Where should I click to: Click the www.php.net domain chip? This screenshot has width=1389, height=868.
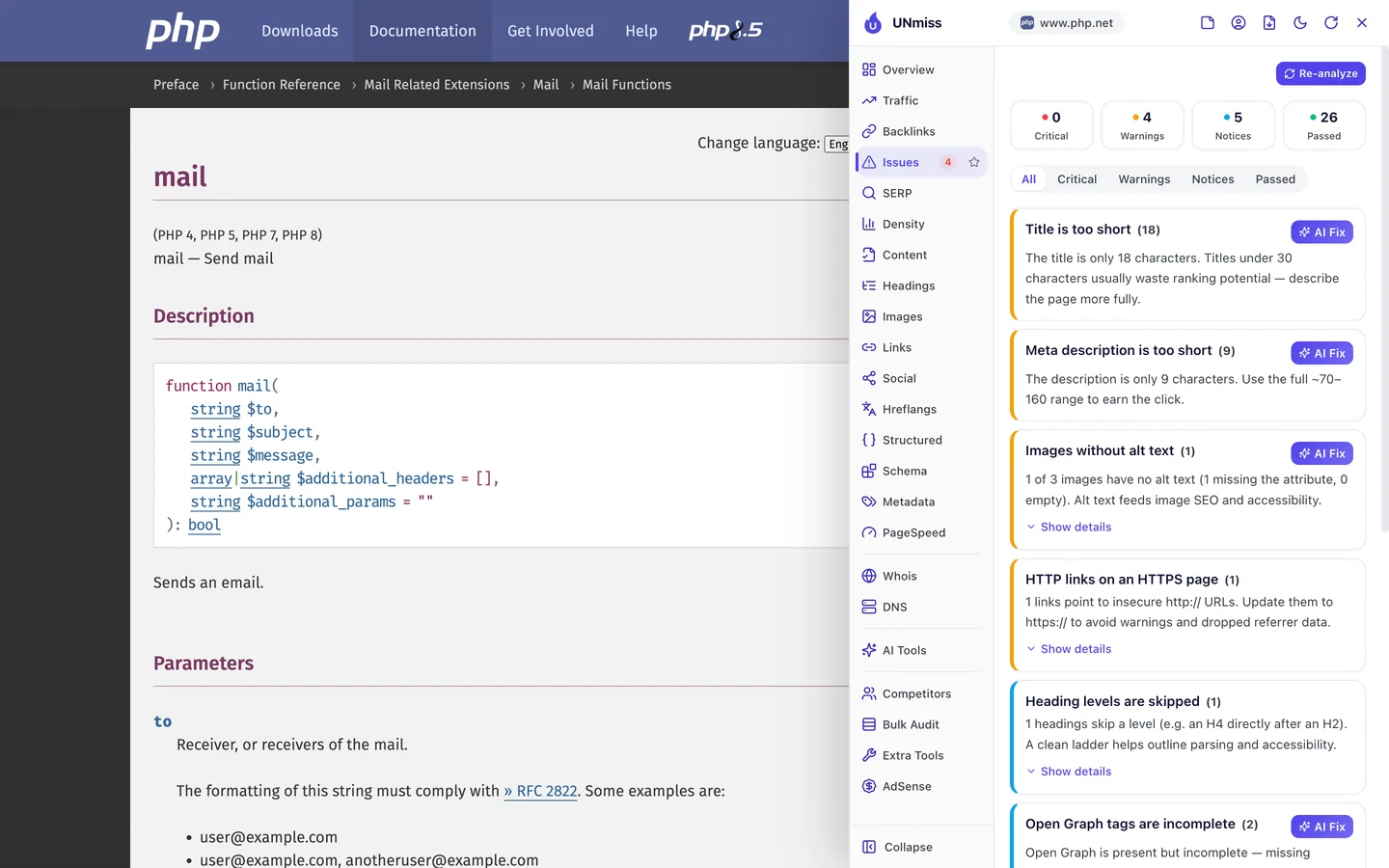coord(1067,23)
